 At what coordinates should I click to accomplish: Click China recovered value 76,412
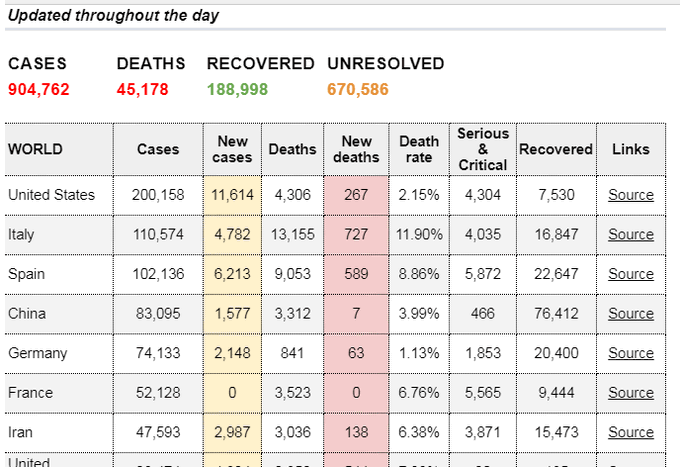pyautogui.click(x=556, y=314)
